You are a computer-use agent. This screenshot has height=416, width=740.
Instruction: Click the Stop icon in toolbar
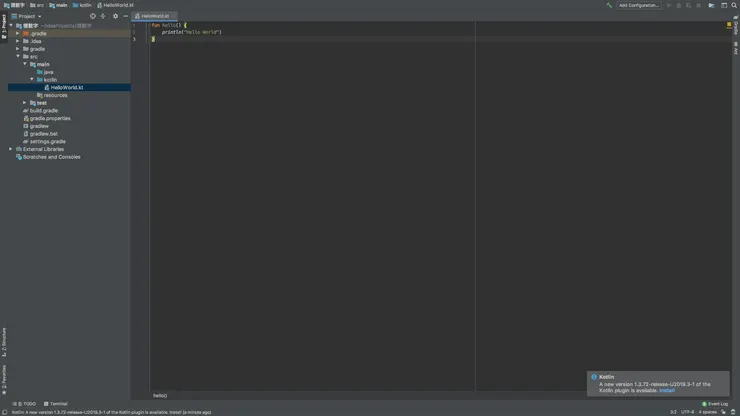[698, 5]
